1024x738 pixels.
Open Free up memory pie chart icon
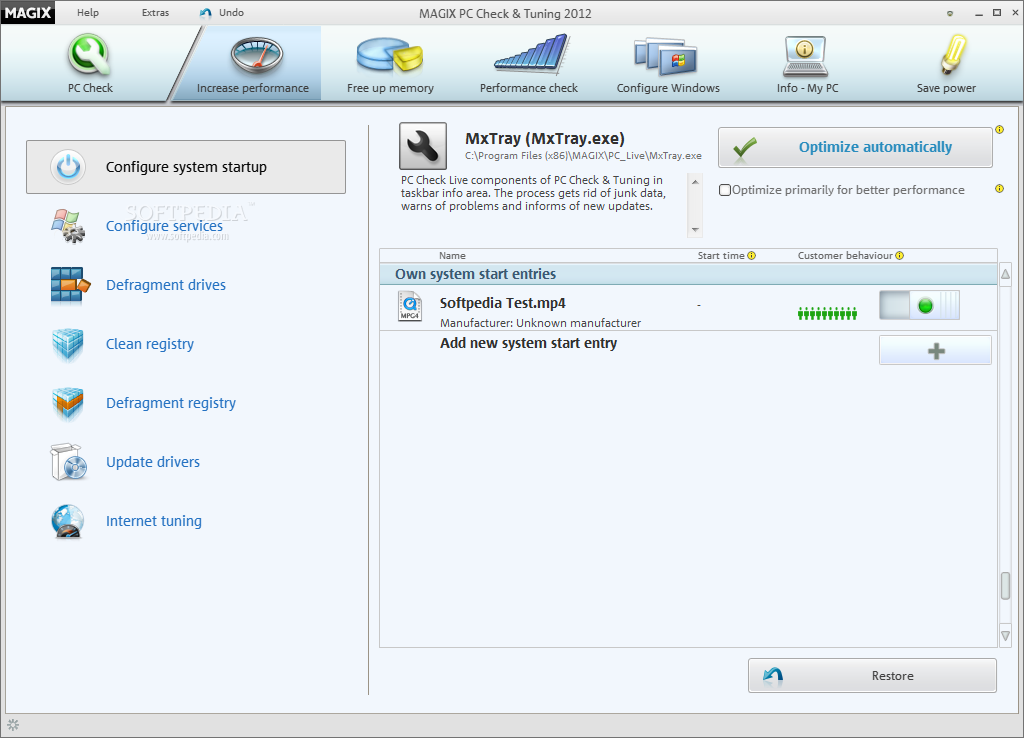tap(390, 56)
